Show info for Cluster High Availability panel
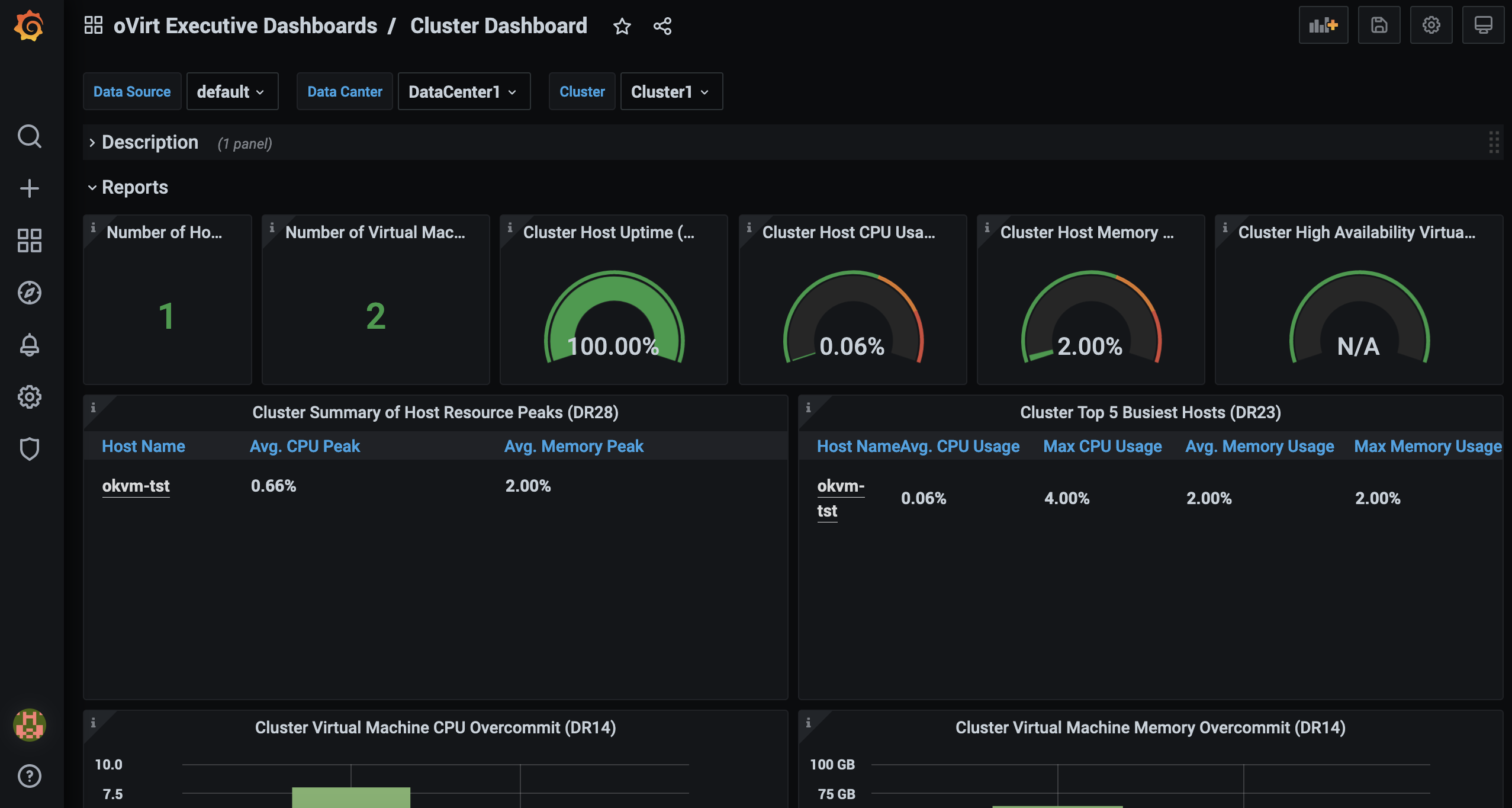1512x808 pixels. pos(1225,227)
